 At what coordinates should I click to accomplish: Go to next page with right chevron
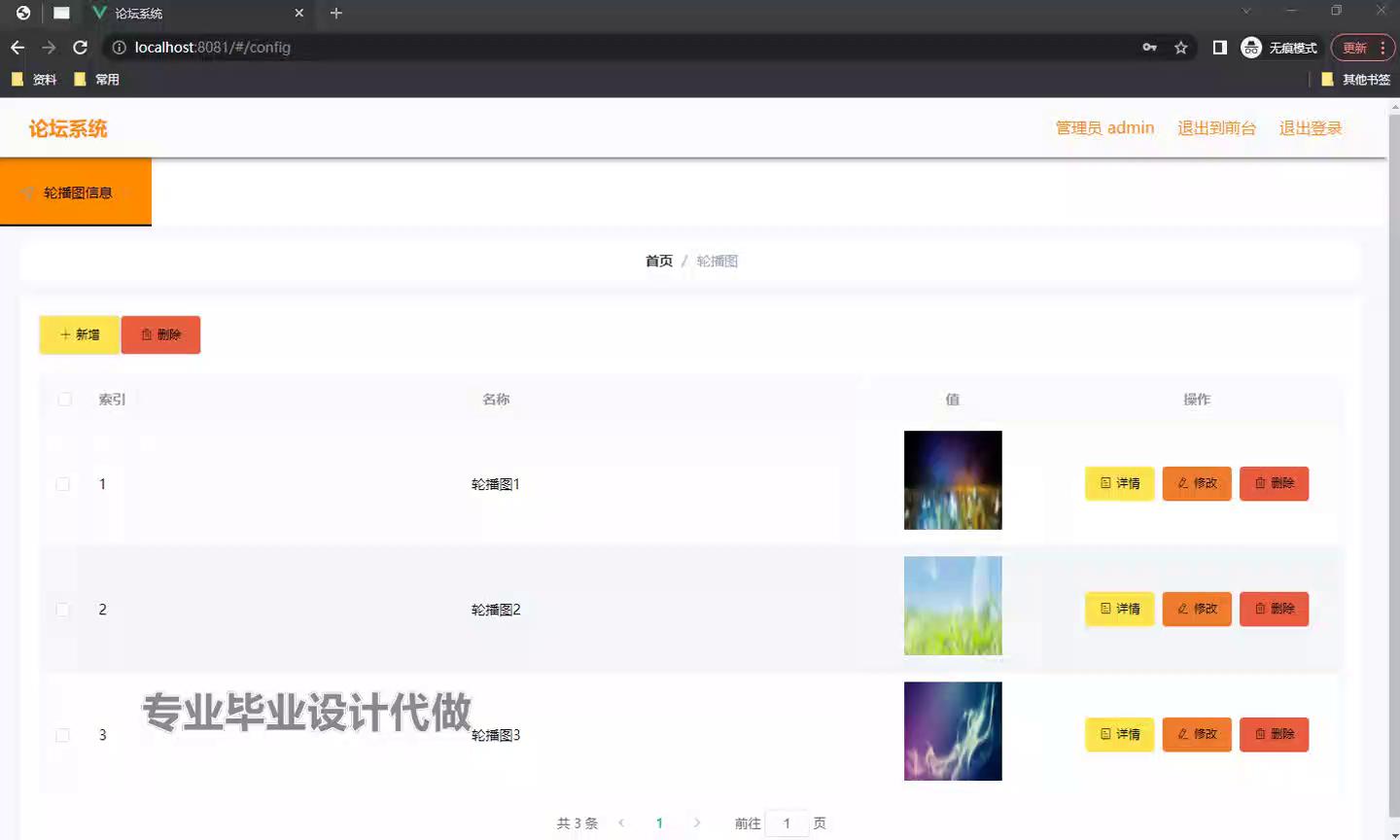click(696, 823)
